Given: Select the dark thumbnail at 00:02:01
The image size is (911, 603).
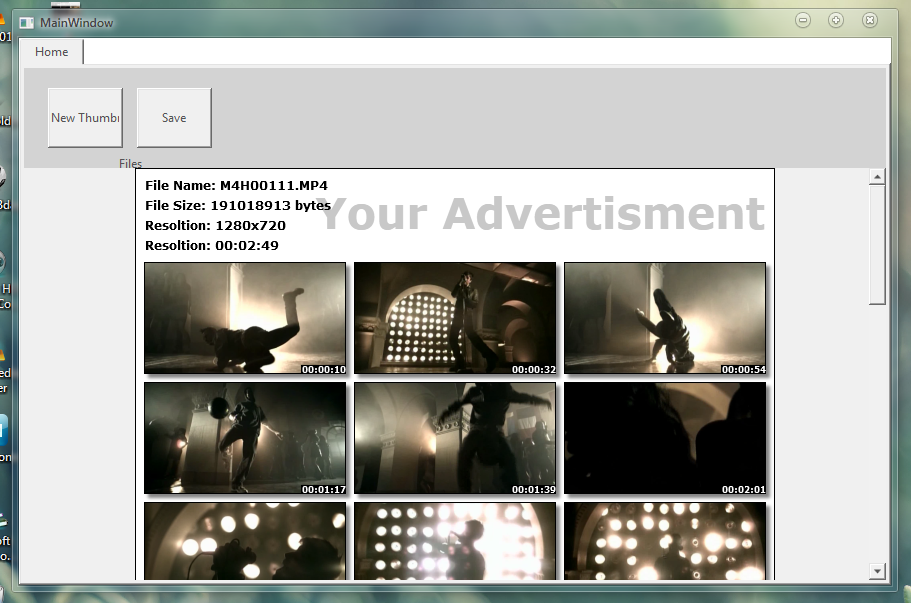Looking at the screenshot, I should pos(665,438).
